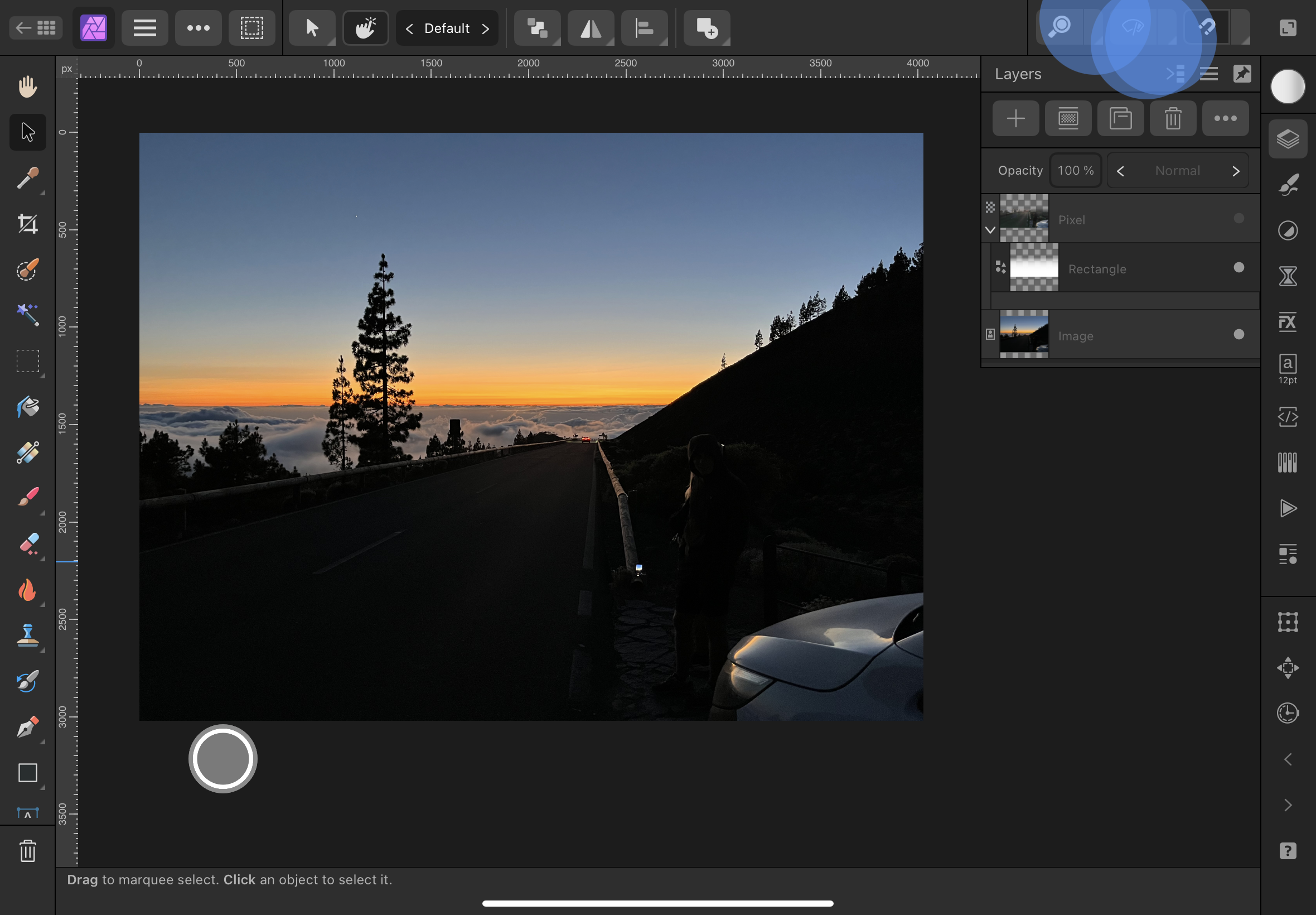Open the Zoom magnifier button
The image size is (1316, 915).
1059,27
